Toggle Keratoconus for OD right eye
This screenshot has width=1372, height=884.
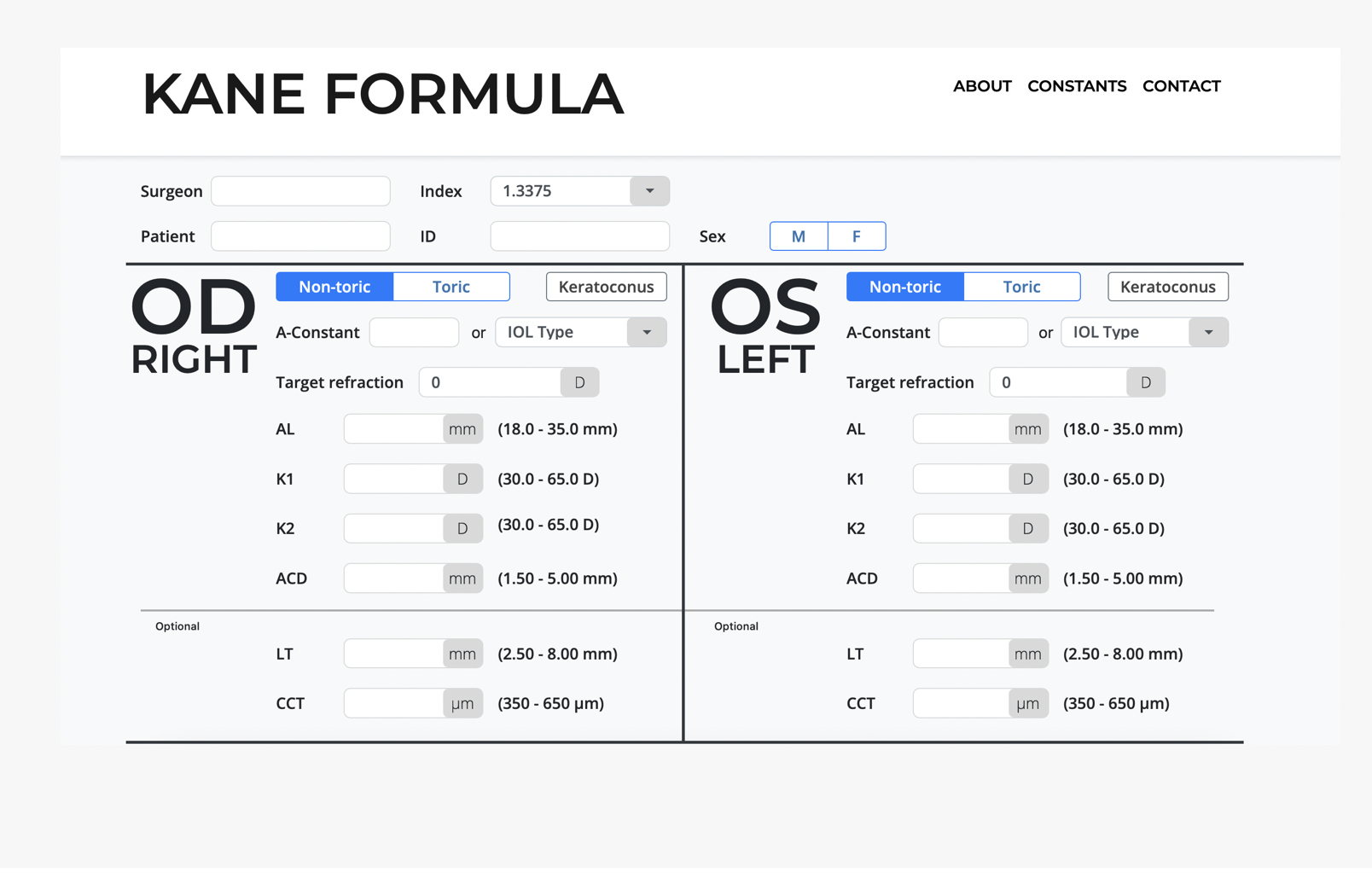tap(607, 287)
